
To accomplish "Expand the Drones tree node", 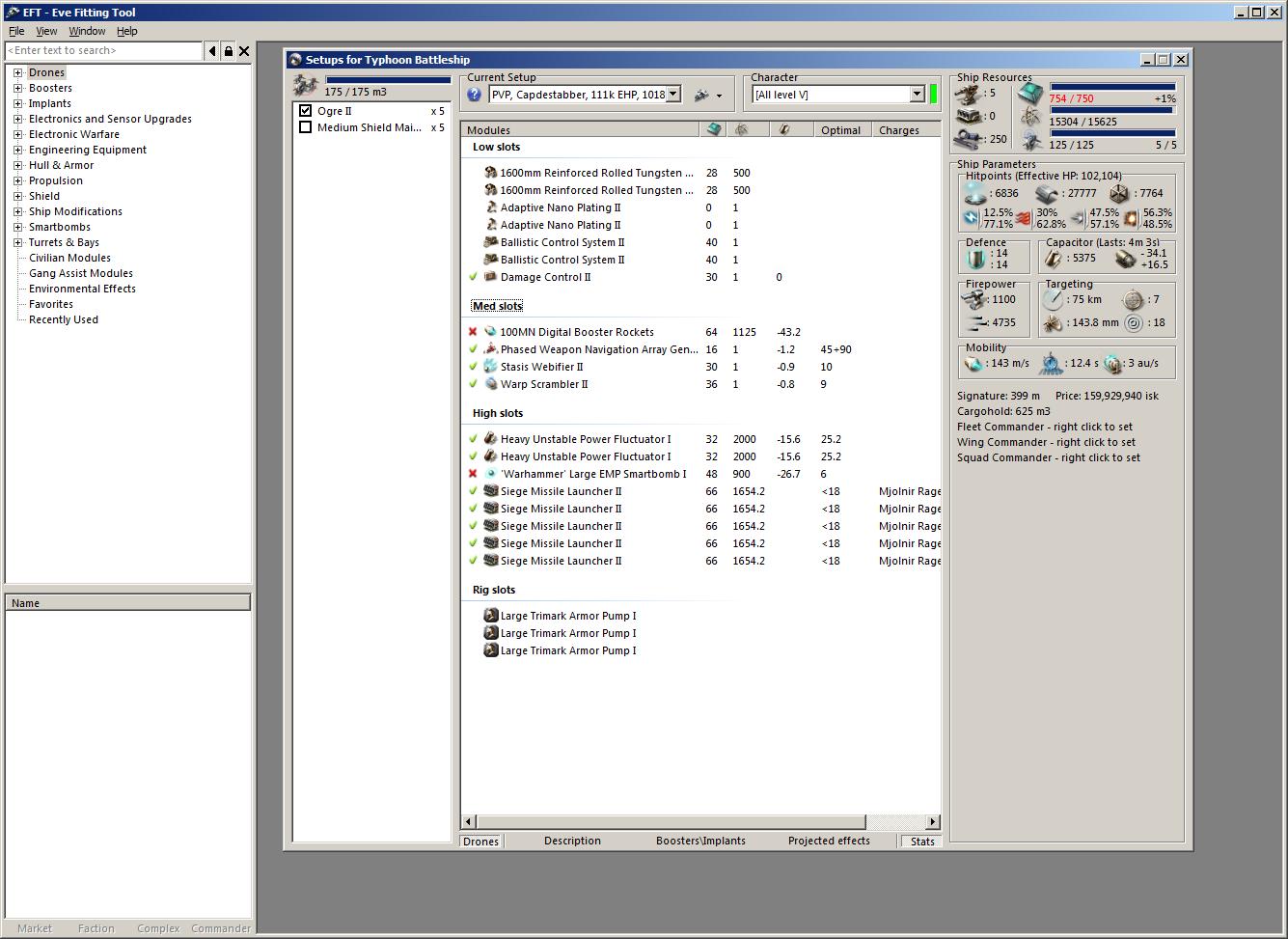I will coord(17,72).
